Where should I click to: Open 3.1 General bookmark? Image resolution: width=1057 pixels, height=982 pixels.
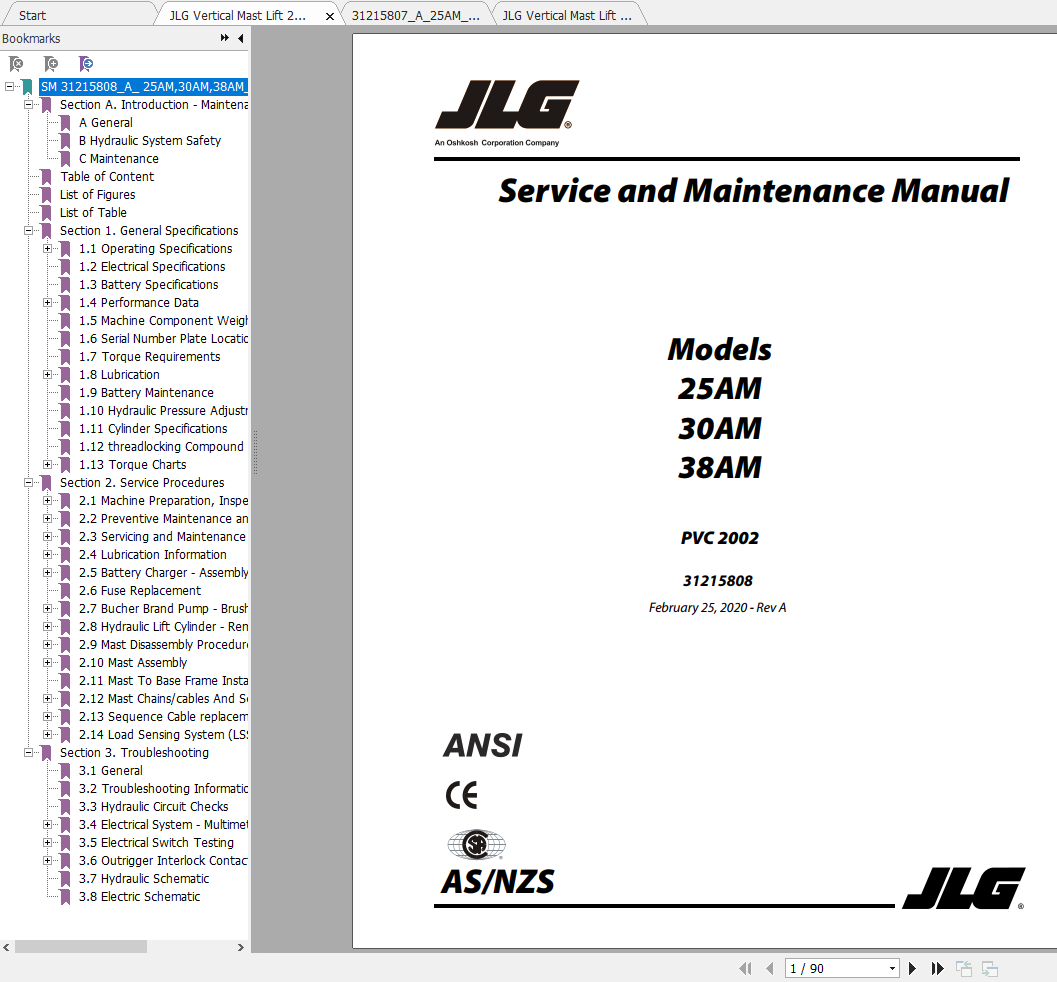(111, 770)
